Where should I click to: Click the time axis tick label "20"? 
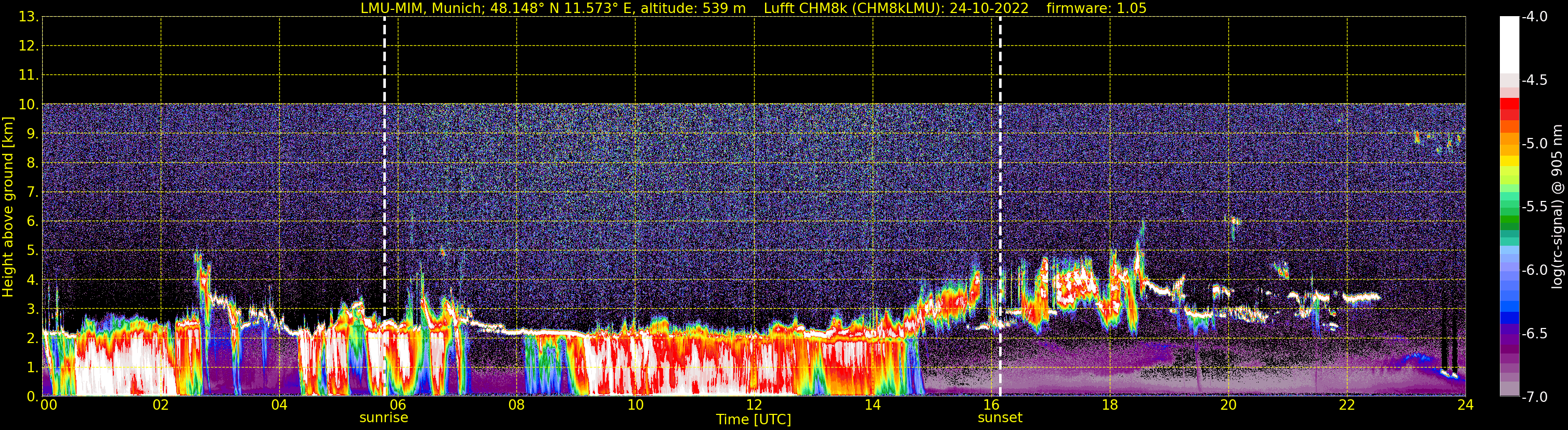[1229, 405]
